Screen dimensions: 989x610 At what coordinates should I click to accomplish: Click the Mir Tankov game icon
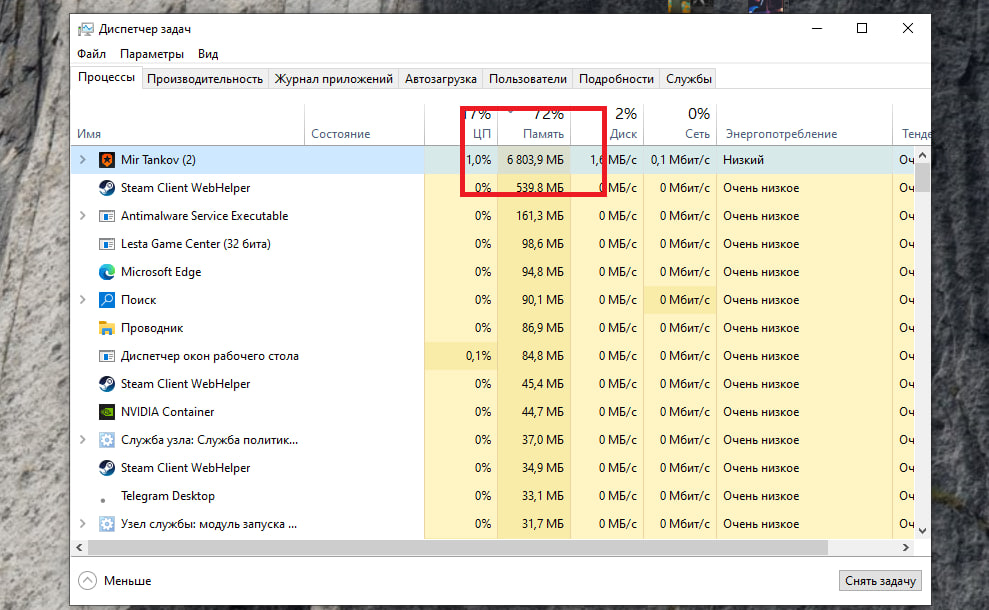[107, 160]
